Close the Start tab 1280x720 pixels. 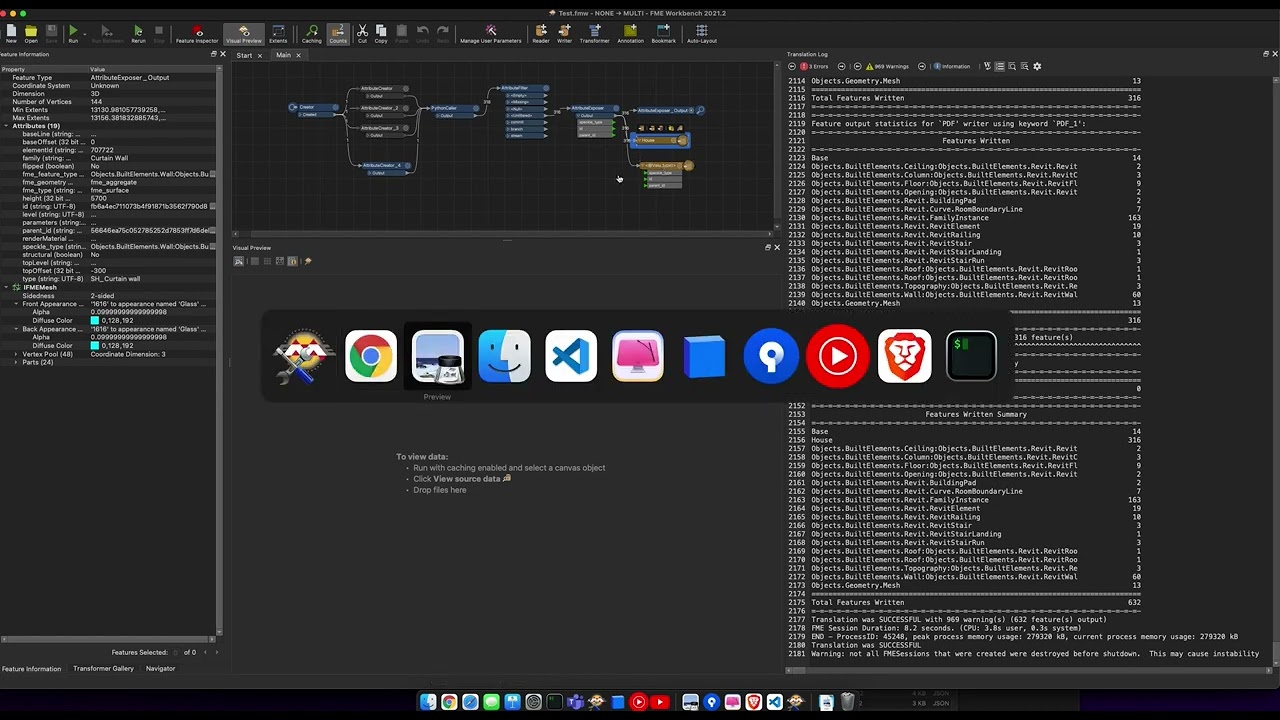pyautogui.click(x=260, y=55)
